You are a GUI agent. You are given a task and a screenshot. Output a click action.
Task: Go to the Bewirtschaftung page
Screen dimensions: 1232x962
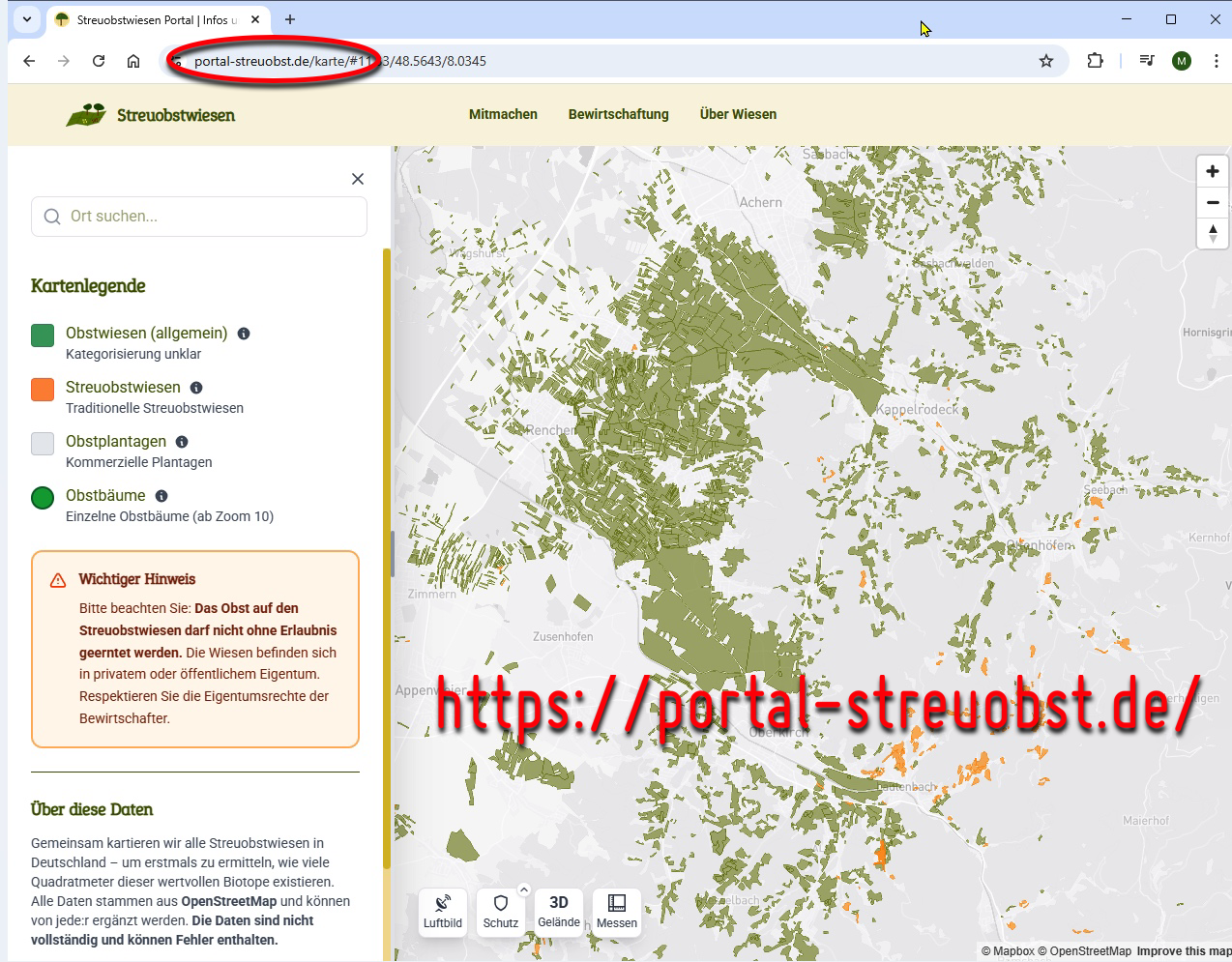[619, 114]
